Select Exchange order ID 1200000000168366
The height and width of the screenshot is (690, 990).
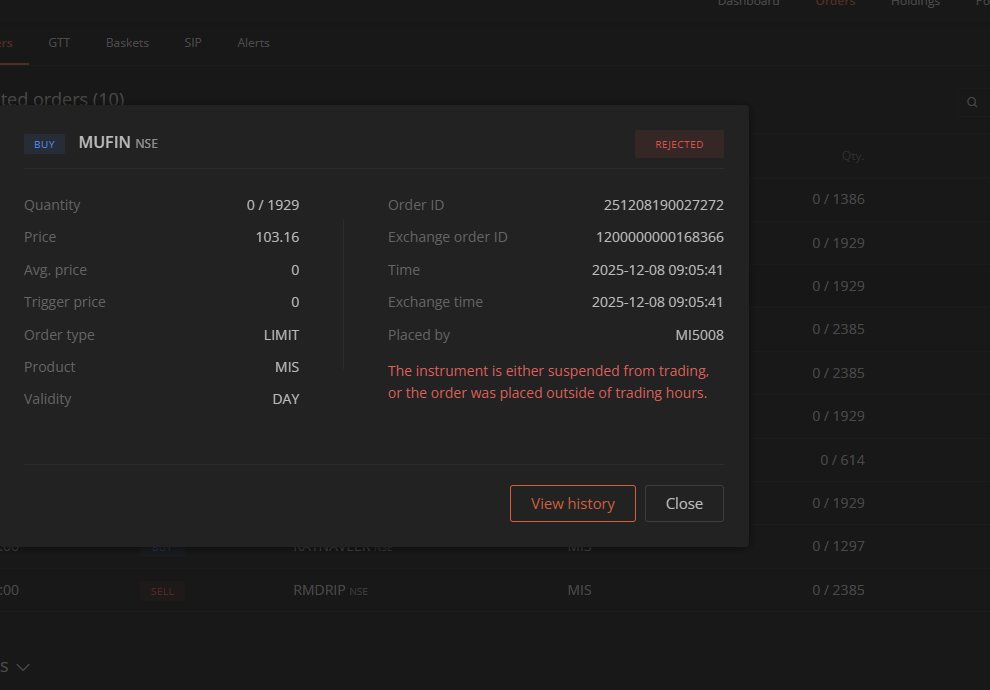(660, 237)
